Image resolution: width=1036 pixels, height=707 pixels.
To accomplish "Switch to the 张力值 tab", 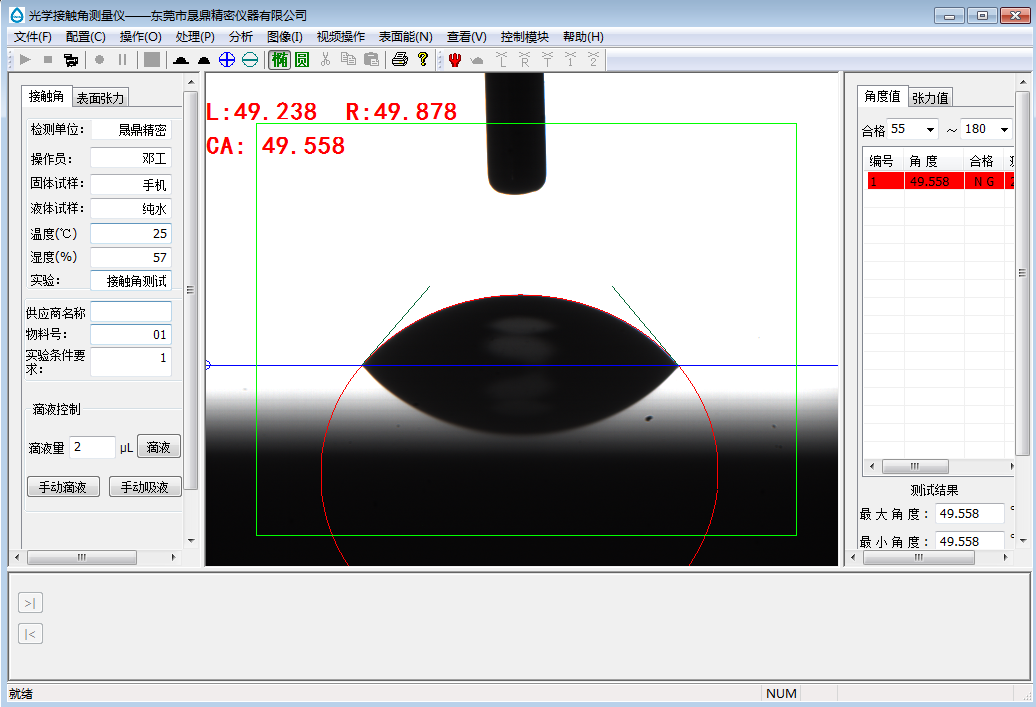I will tap(930, 97).
